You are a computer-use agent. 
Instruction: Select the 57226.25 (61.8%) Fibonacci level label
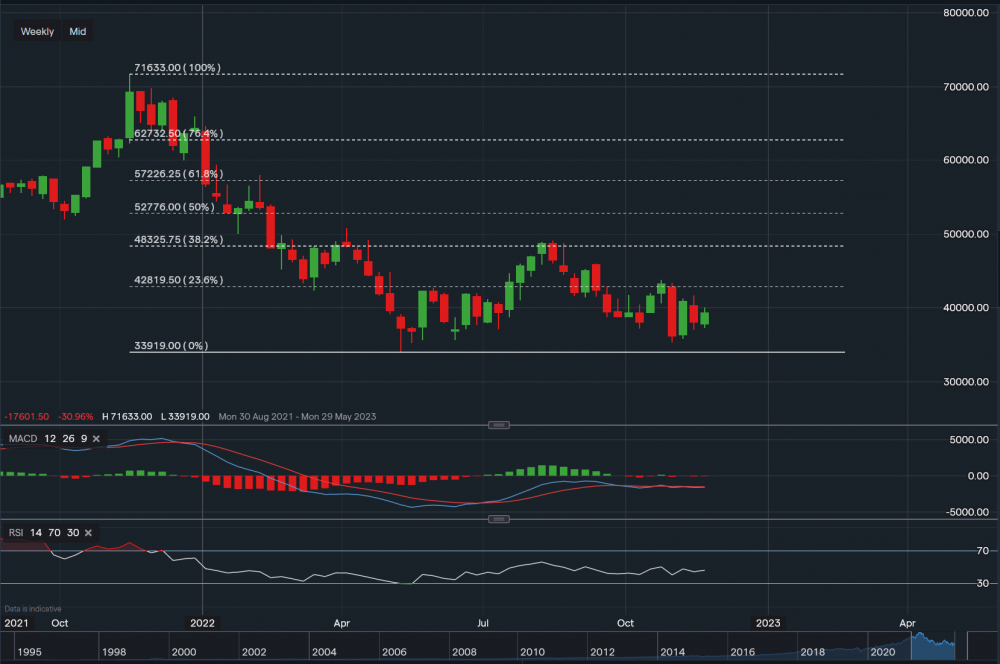[178, 174]
